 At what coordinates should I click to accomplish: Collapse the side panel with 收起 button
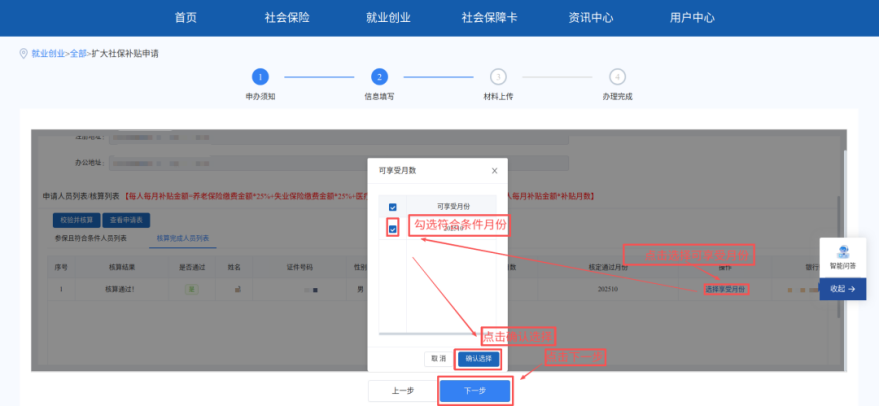pyautogui.click(x=842, y=288)
